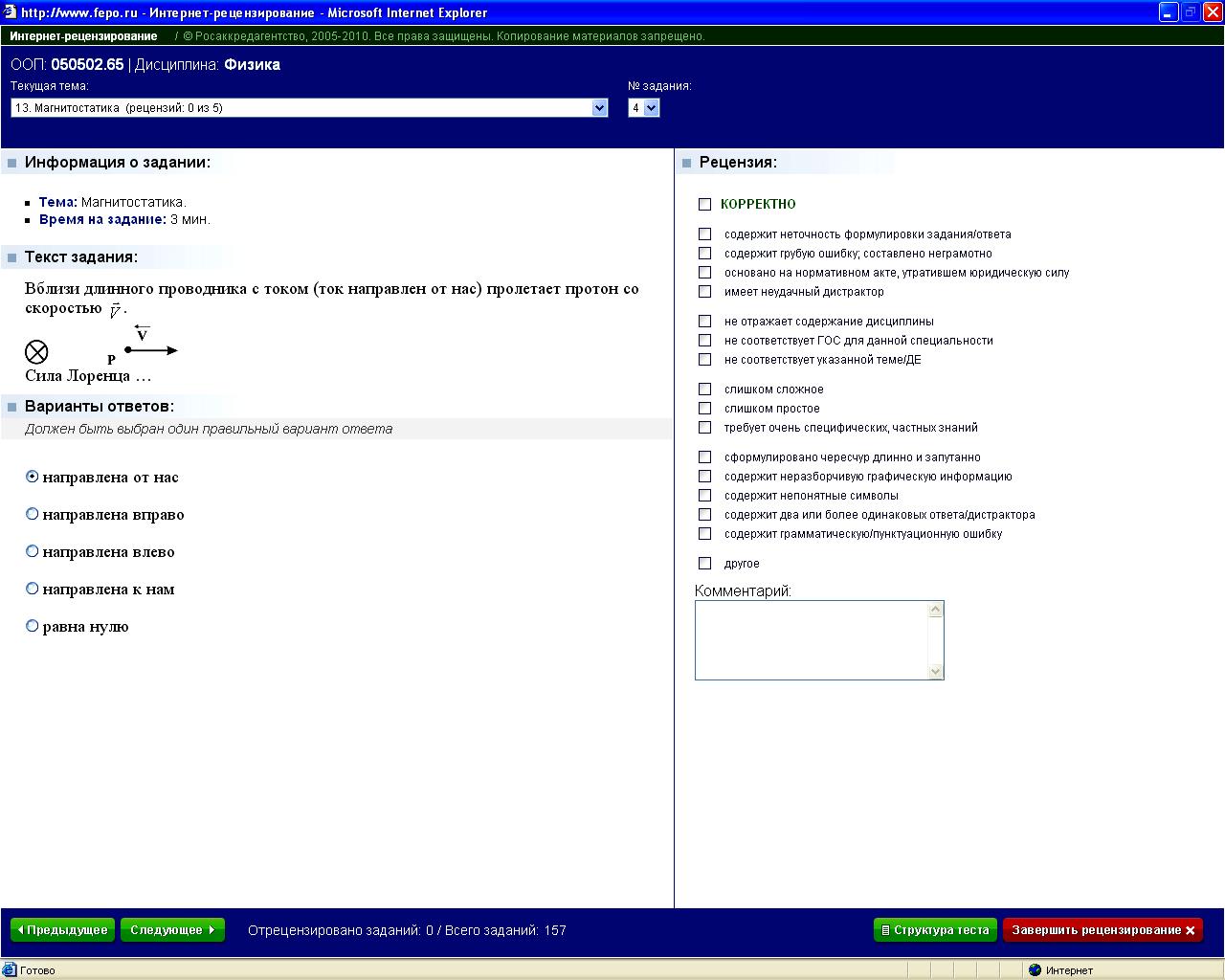
Task: Tick 'требует очень специфических, частных знаний'
Action: (x=705, y=427)
